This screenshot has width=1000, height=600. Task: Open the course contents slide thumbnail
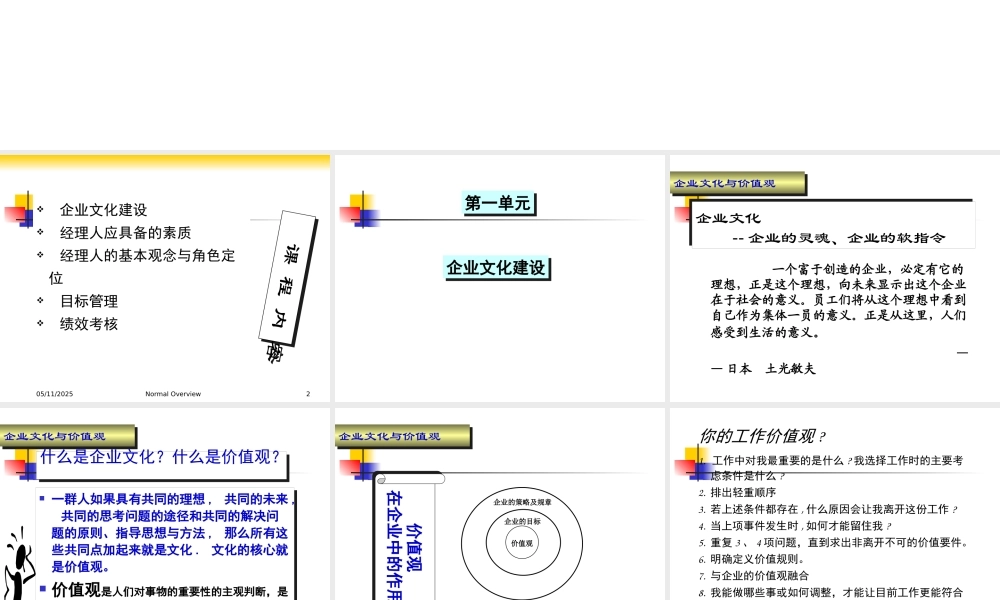tap(165, 278)
